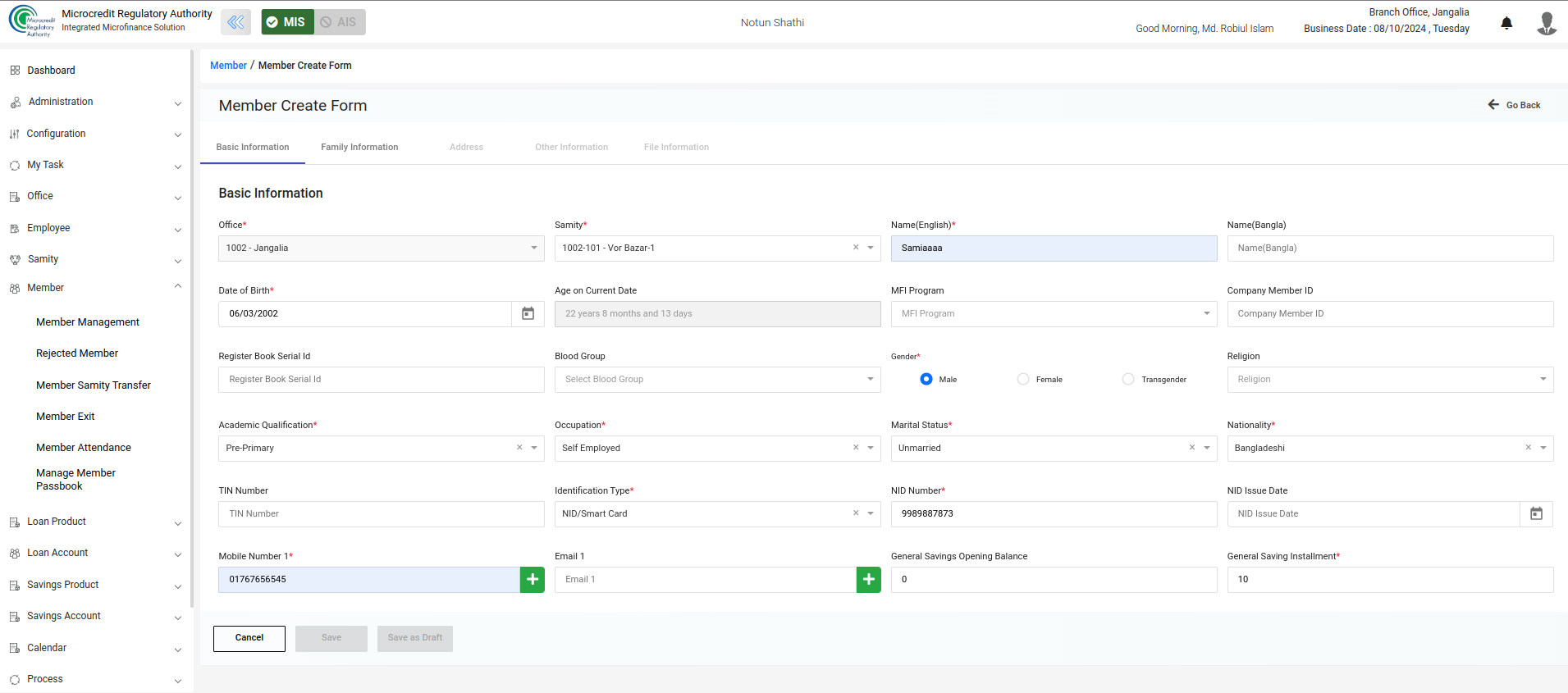1568x693 pixels.
Task: Click the Company Member ID field
Action: coord(1390,314)
